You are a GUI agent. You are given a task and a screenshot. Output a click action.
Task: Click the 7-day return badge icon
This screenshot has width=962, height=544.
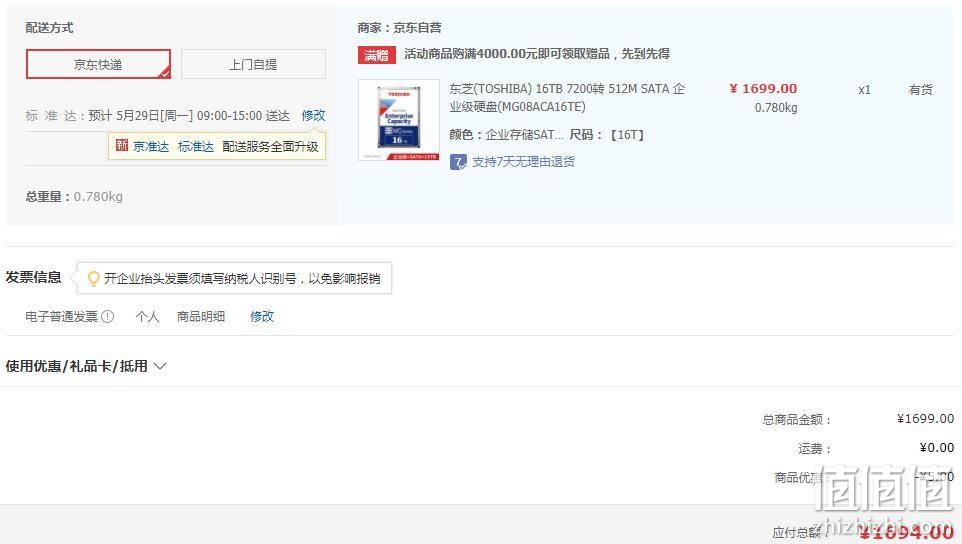coord(458,162)
